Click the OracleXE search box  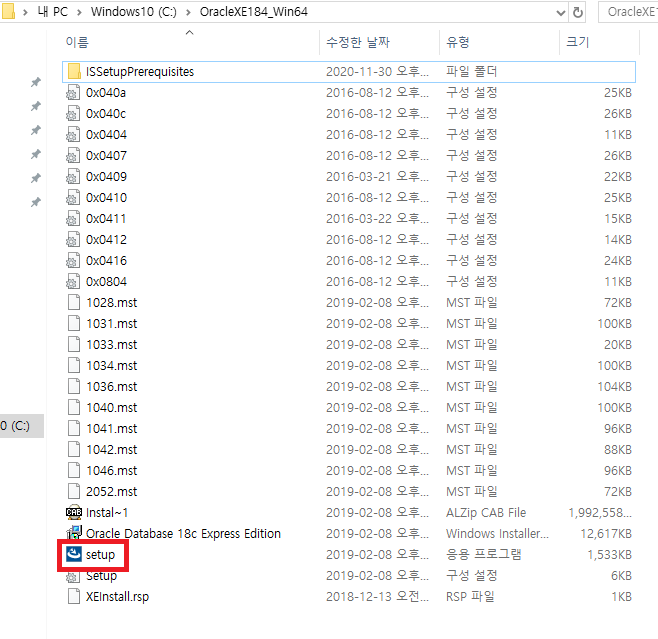(x=628, y=12)
